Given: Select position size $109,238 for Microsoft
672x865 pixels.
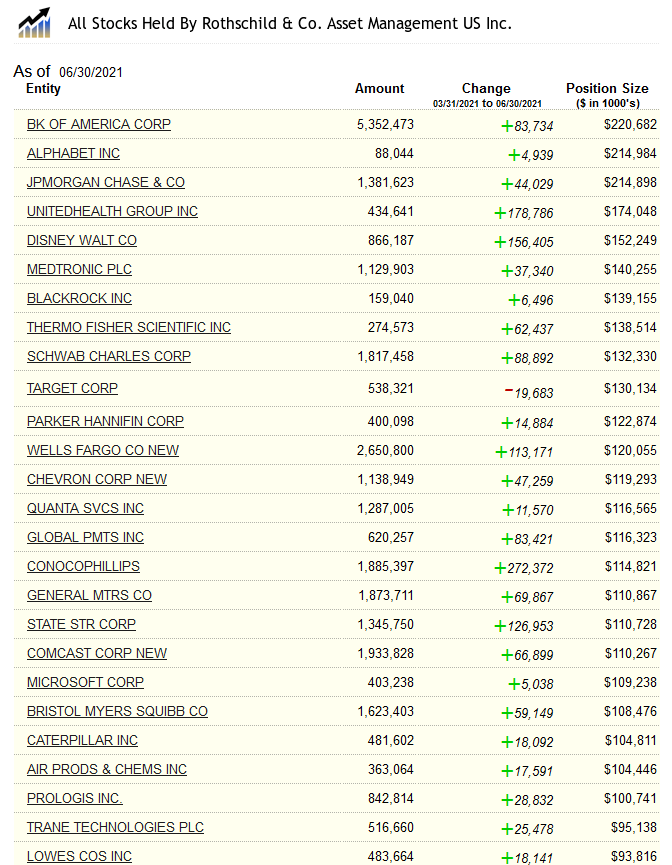Looking at the screenshot, I should [x=631, y=682].
